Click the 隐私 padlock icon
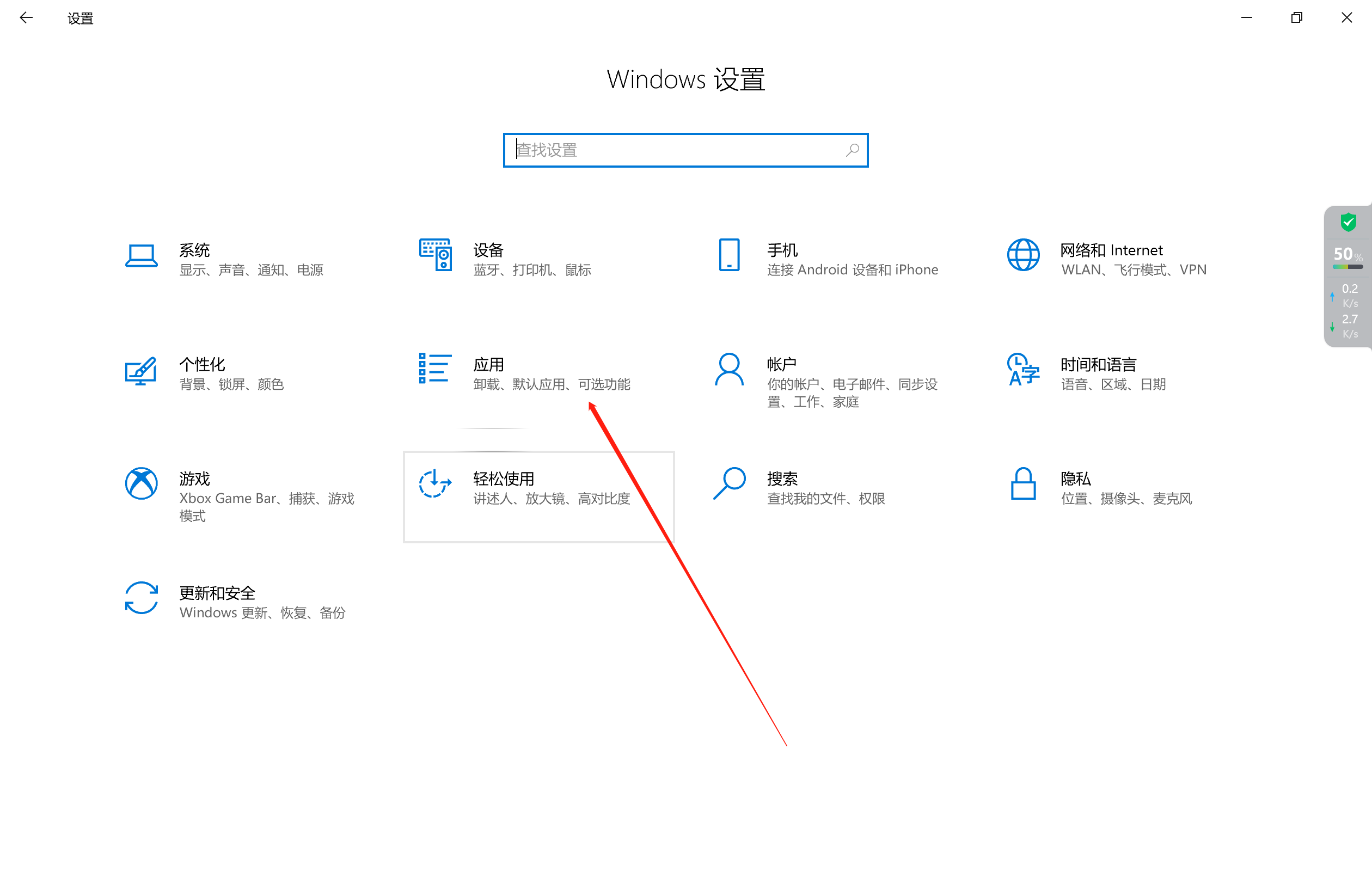Screen dimensions: 1372x871 (x=1024, y=483)
